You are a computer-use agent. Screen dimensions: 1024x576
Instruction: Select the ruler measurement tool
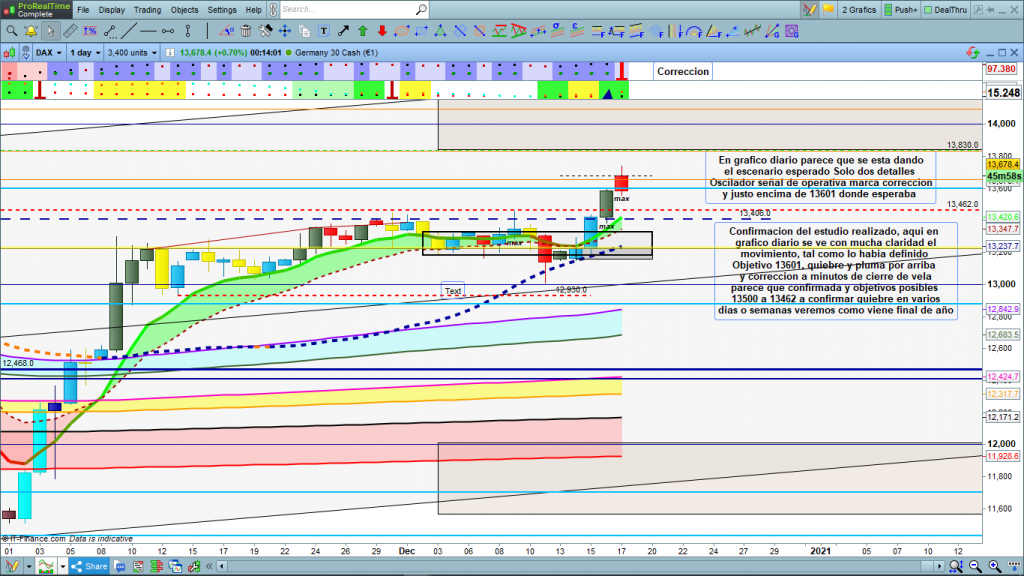(x=69, y=30)
